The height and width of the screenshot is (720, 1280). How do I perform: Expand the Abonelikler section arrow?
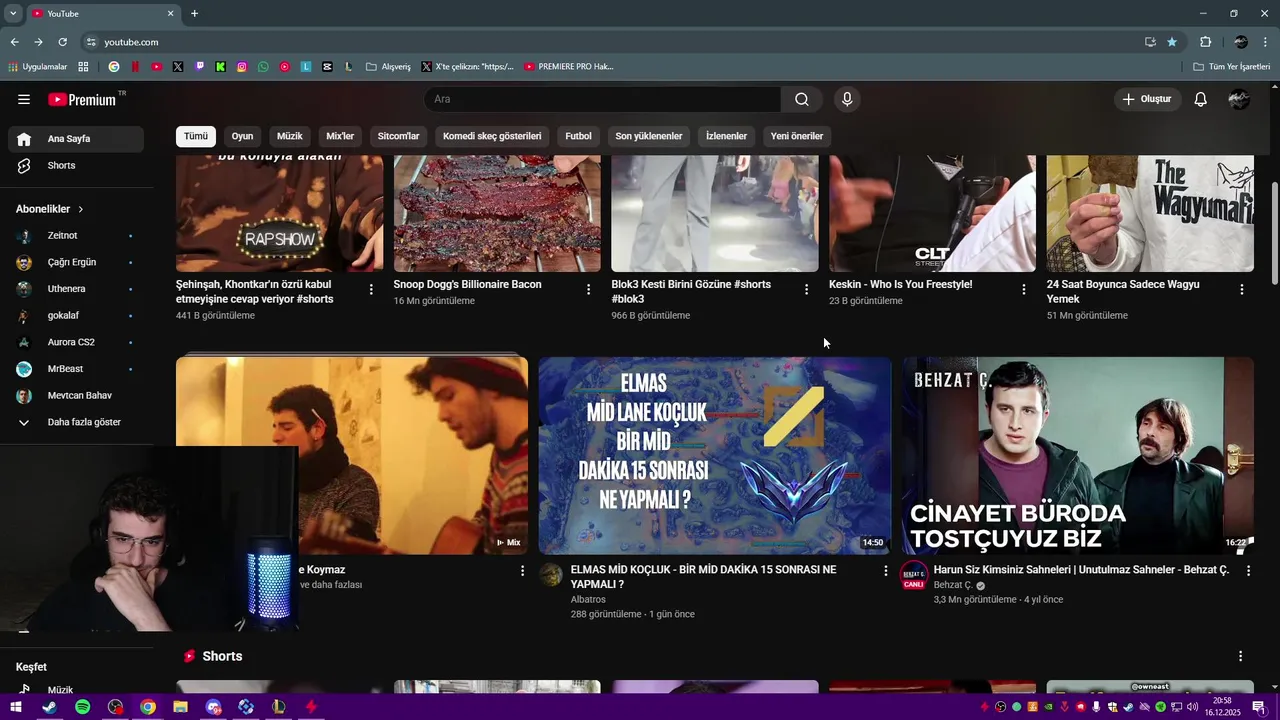click(80, 209)
